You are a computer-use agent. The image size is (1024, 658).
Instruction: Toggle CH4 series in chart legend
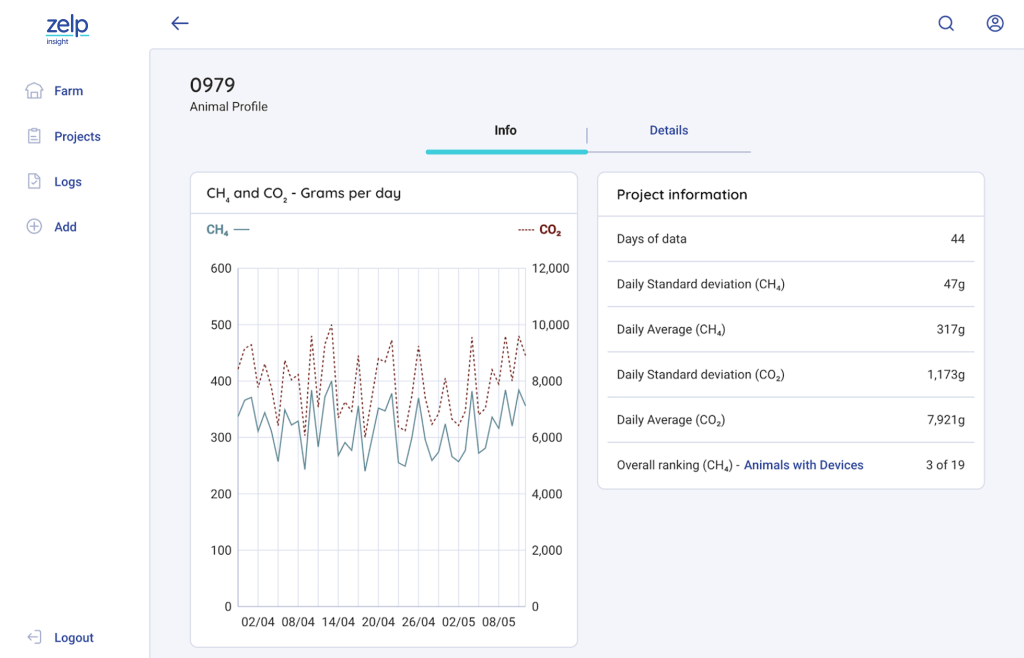pos(227,230)
